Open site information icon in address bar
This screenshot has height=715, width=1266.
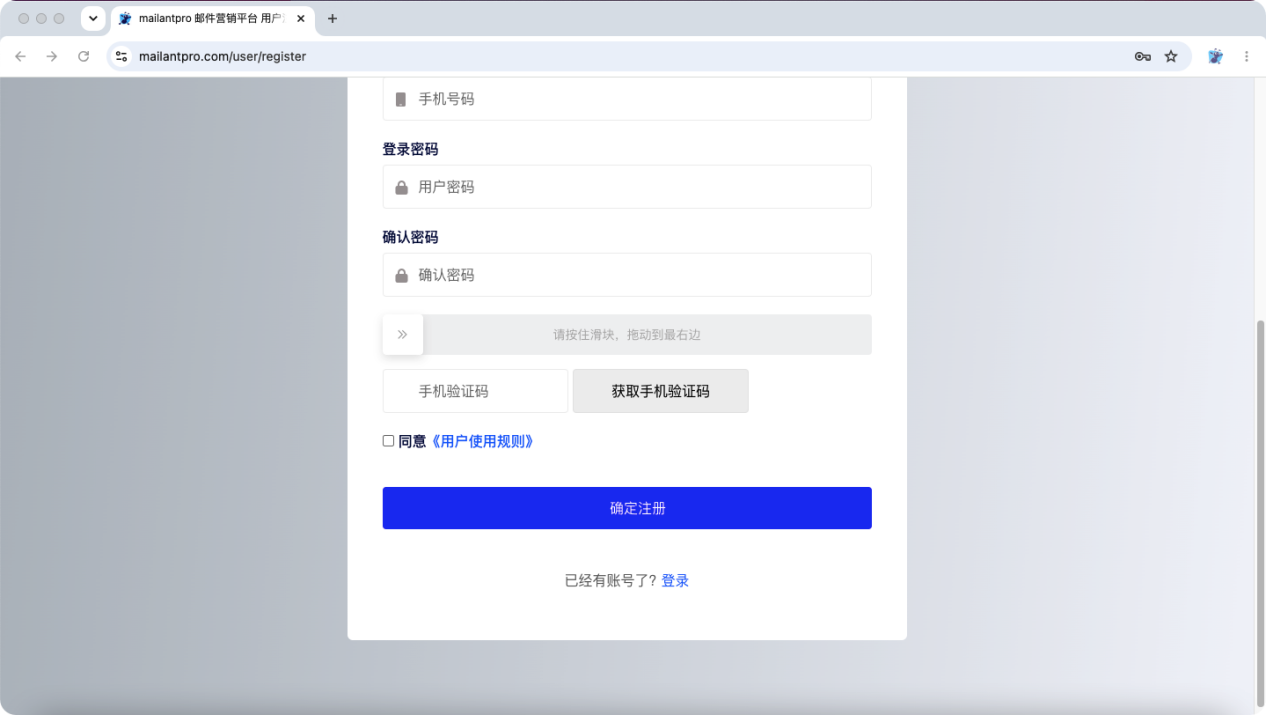point(122,57)
